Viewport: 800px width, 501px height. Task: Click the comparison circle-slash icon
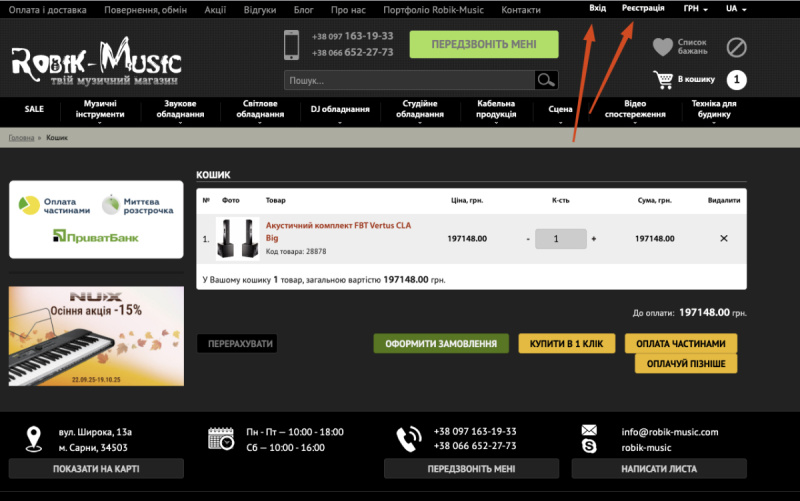click(736, 47)
